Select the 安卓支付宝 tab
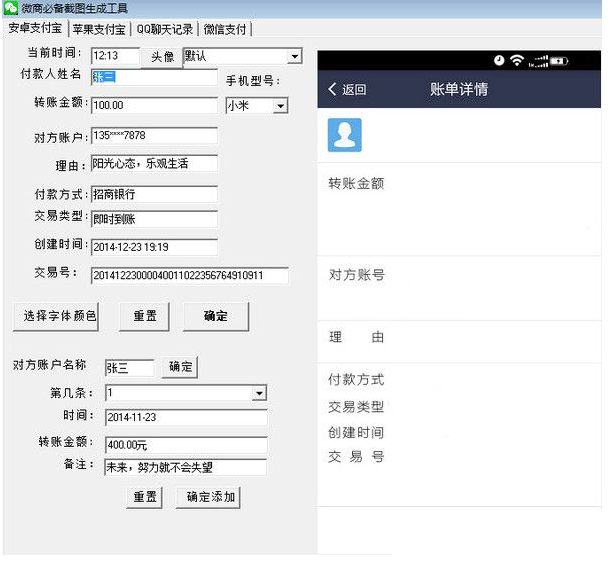The width and height of the screenshot is (610, 563). coord(35,29)
